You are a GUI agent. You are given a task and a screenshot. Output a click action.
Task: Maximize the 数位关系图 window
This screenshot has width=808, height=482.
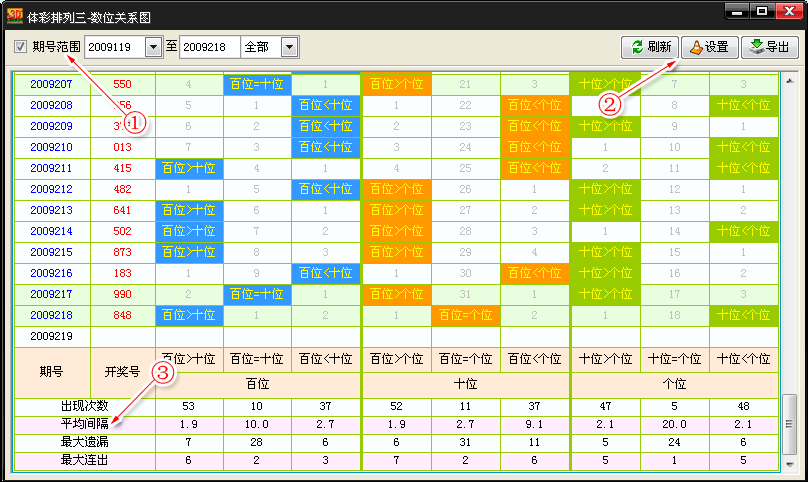click(x=762, y=11)
